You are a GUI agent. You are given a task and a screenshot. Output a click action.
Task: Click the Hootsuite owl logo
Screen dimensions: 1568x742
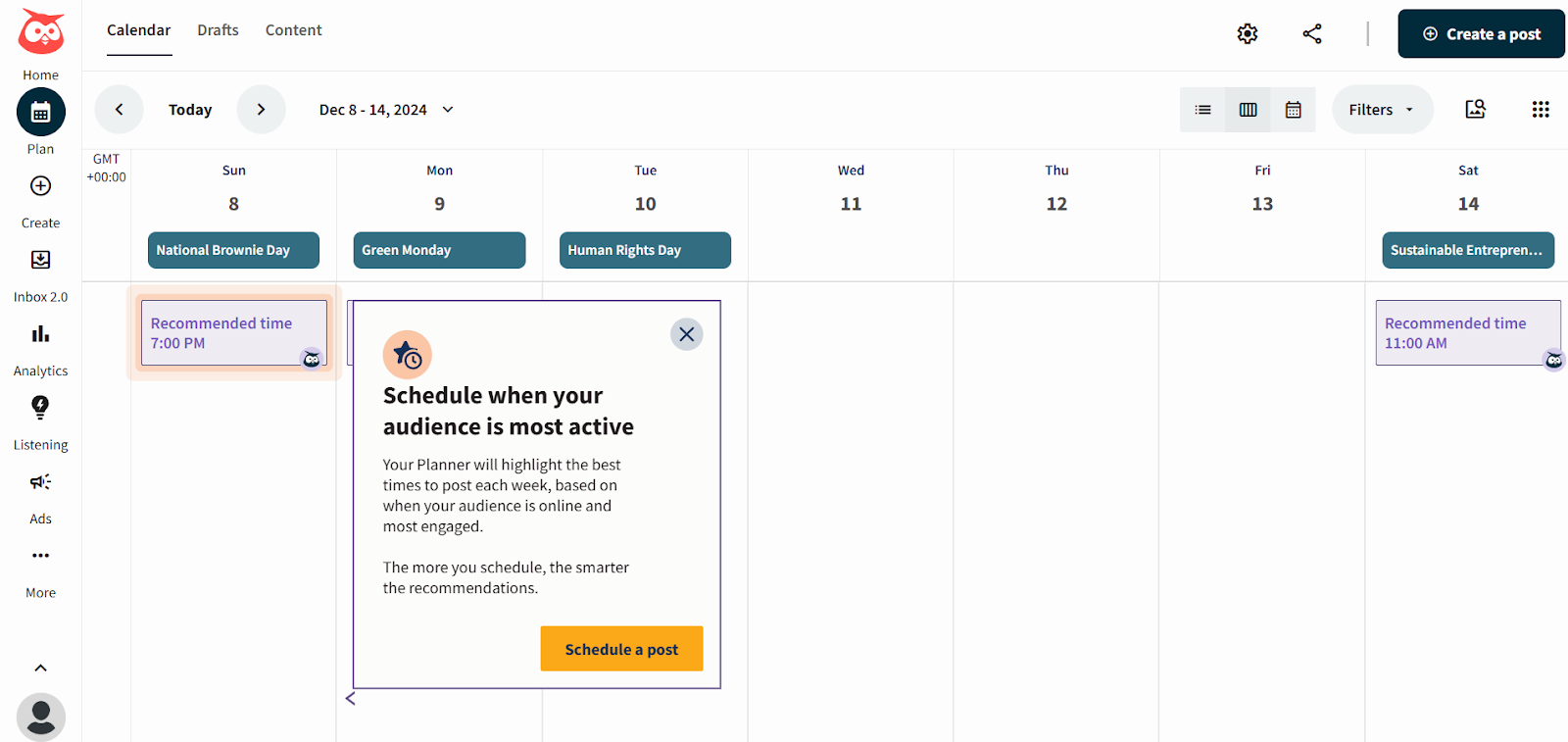(x=39, y=32)
